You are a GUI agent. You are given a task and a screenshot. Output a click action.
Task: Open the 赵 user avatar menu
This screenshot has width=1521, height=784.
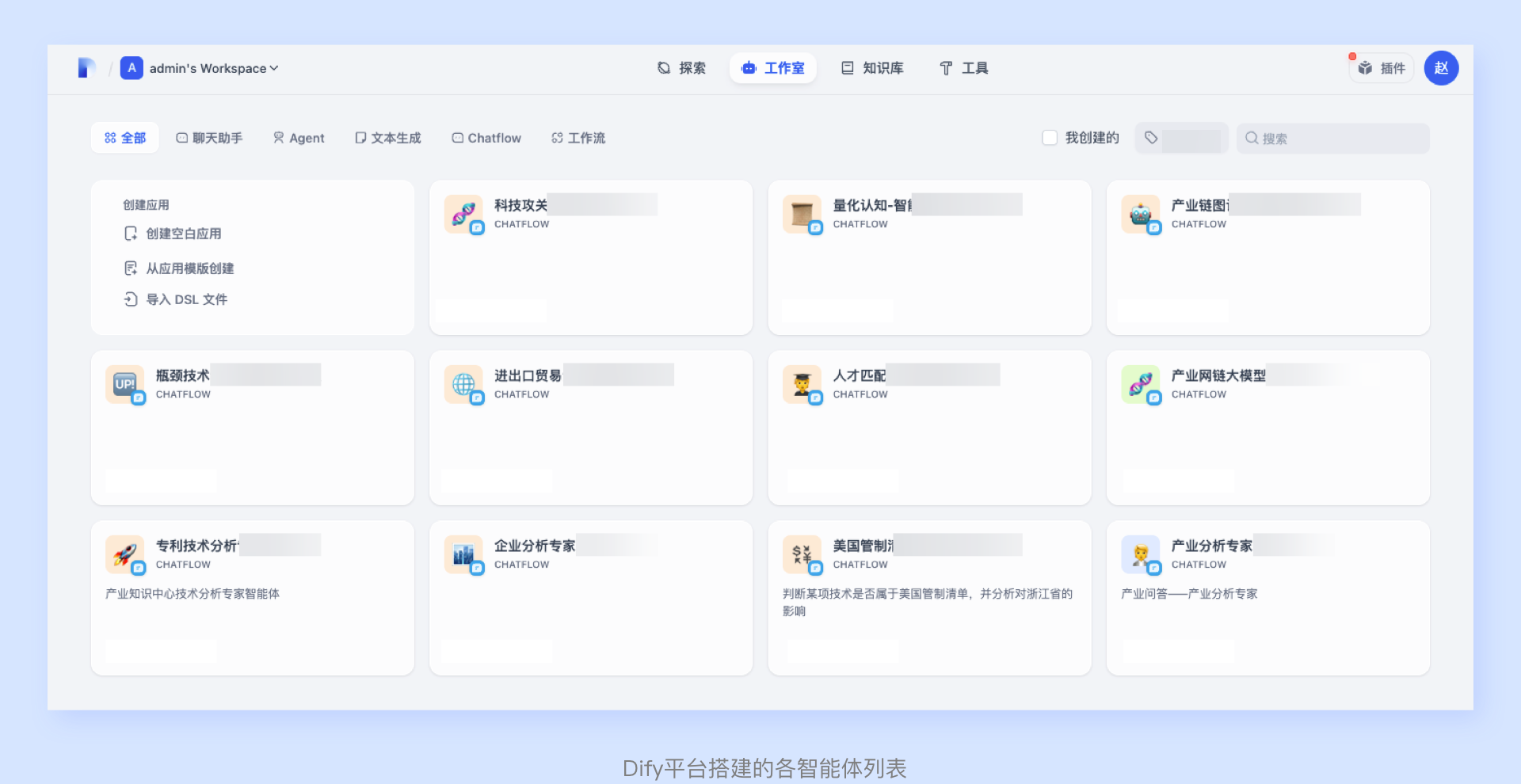(1441, 68)
